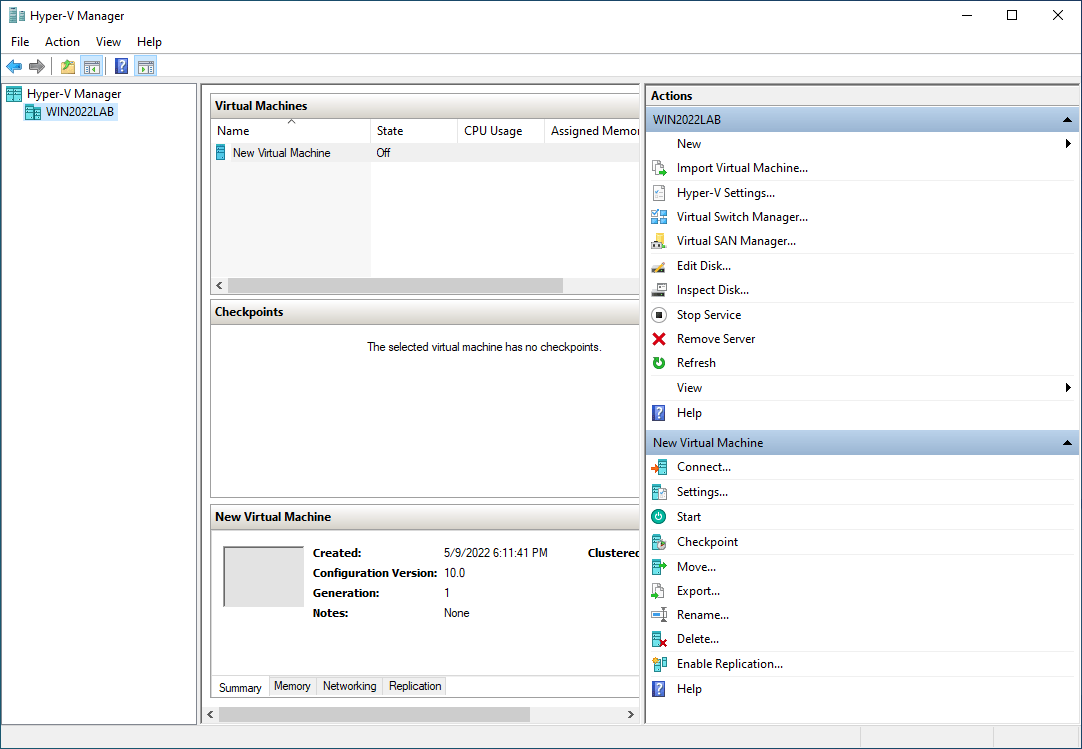Click the Enable Replication... action
The height and width of the screenshot is (749, 1082).
(730, 664)
